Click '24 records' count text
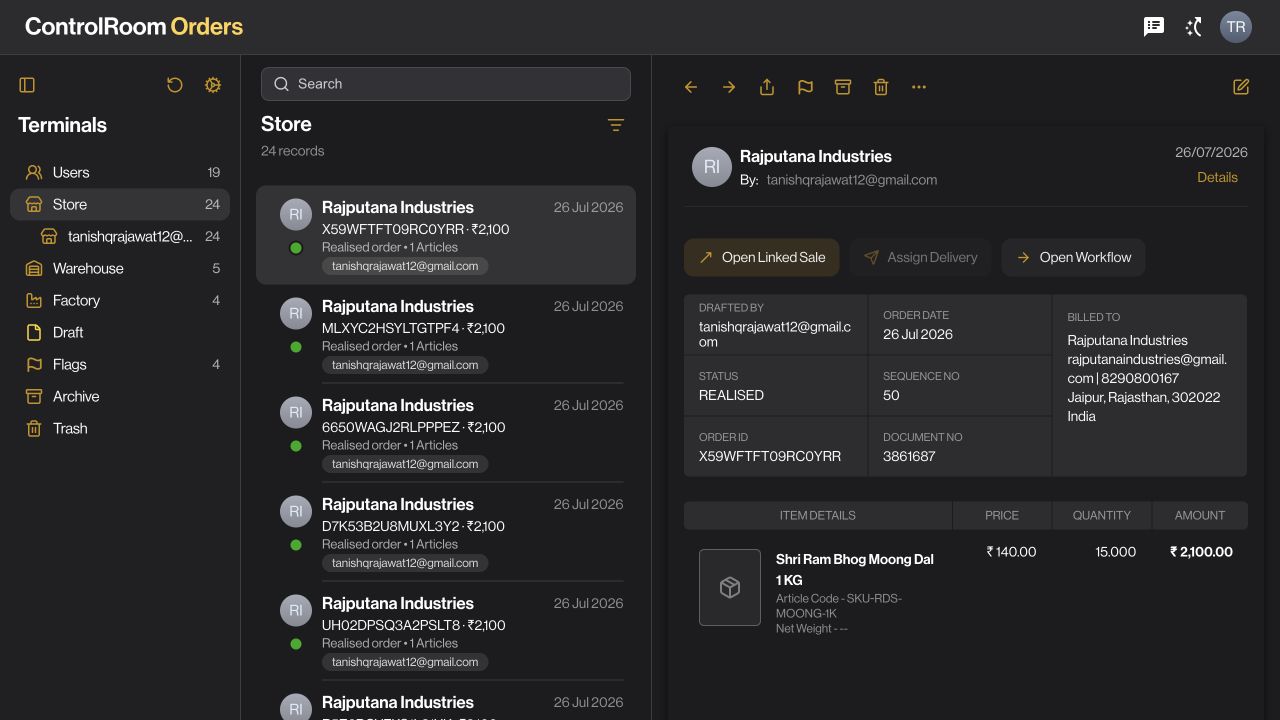This screenshot has height=720, width=1280. pos(293,151)
